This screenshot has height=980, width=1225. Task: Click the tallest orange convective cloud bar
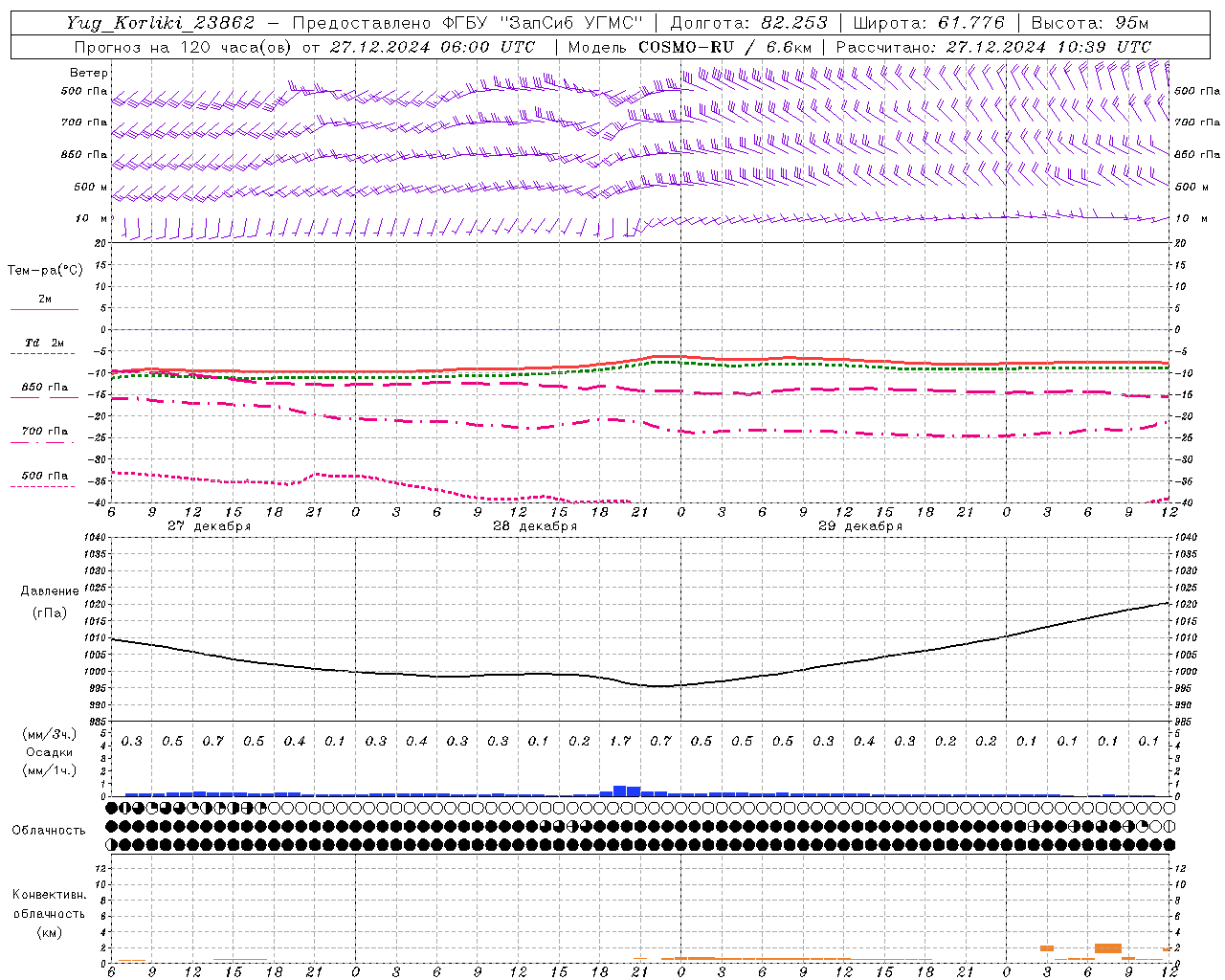tap(1107, 947)
